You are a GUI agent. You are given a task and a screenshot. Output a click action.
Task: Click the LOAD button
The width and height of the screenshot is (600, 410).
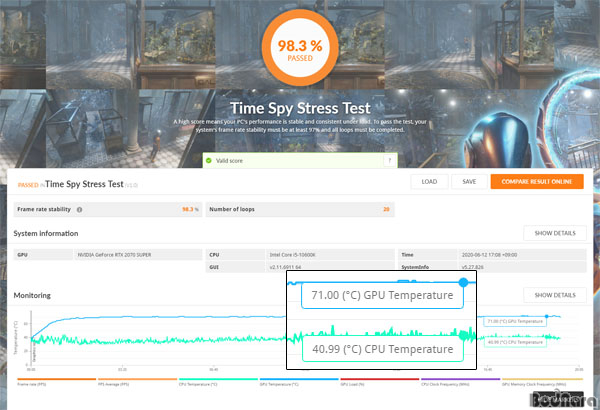pyautogui.click(x=429, y=182)
